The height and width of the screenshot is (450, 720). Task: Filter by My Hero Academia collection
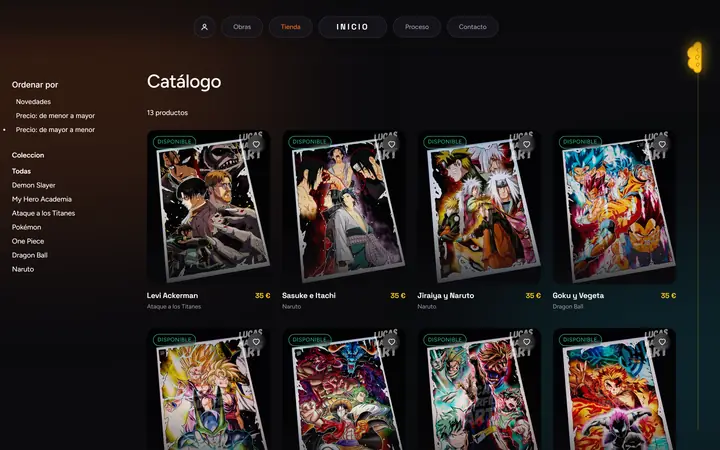click(42, 199)
